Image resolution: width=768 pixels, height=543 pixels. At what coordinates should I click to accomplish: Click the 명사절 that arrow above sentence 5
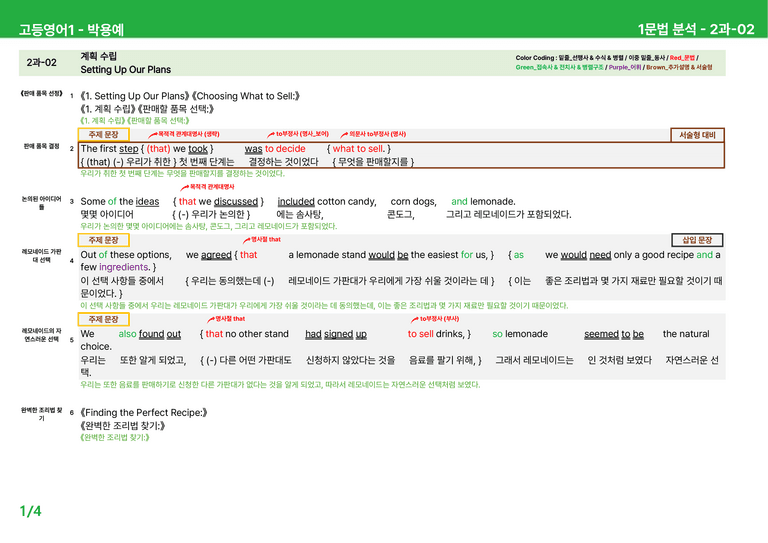pyautogui.click(x=211, y=319)
